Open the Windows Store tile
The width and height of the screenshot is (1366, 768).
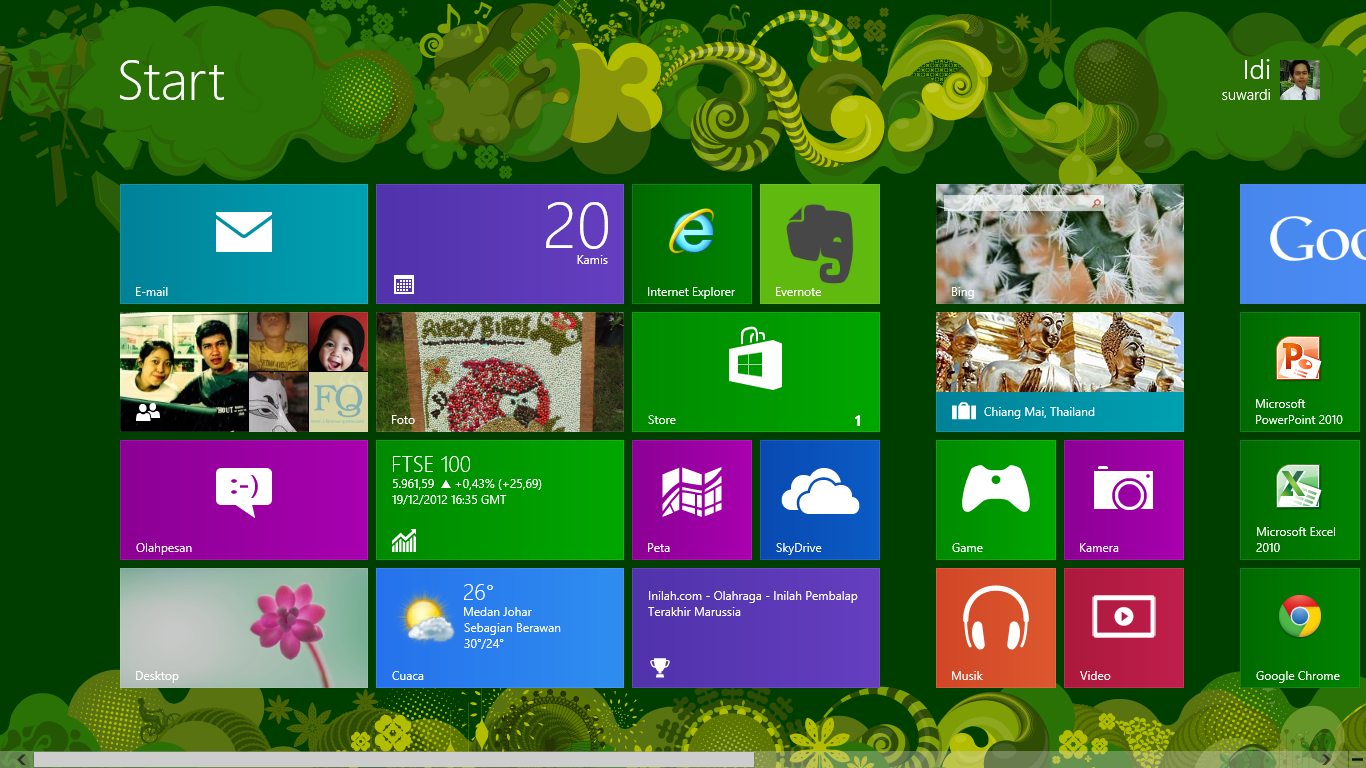756,372
